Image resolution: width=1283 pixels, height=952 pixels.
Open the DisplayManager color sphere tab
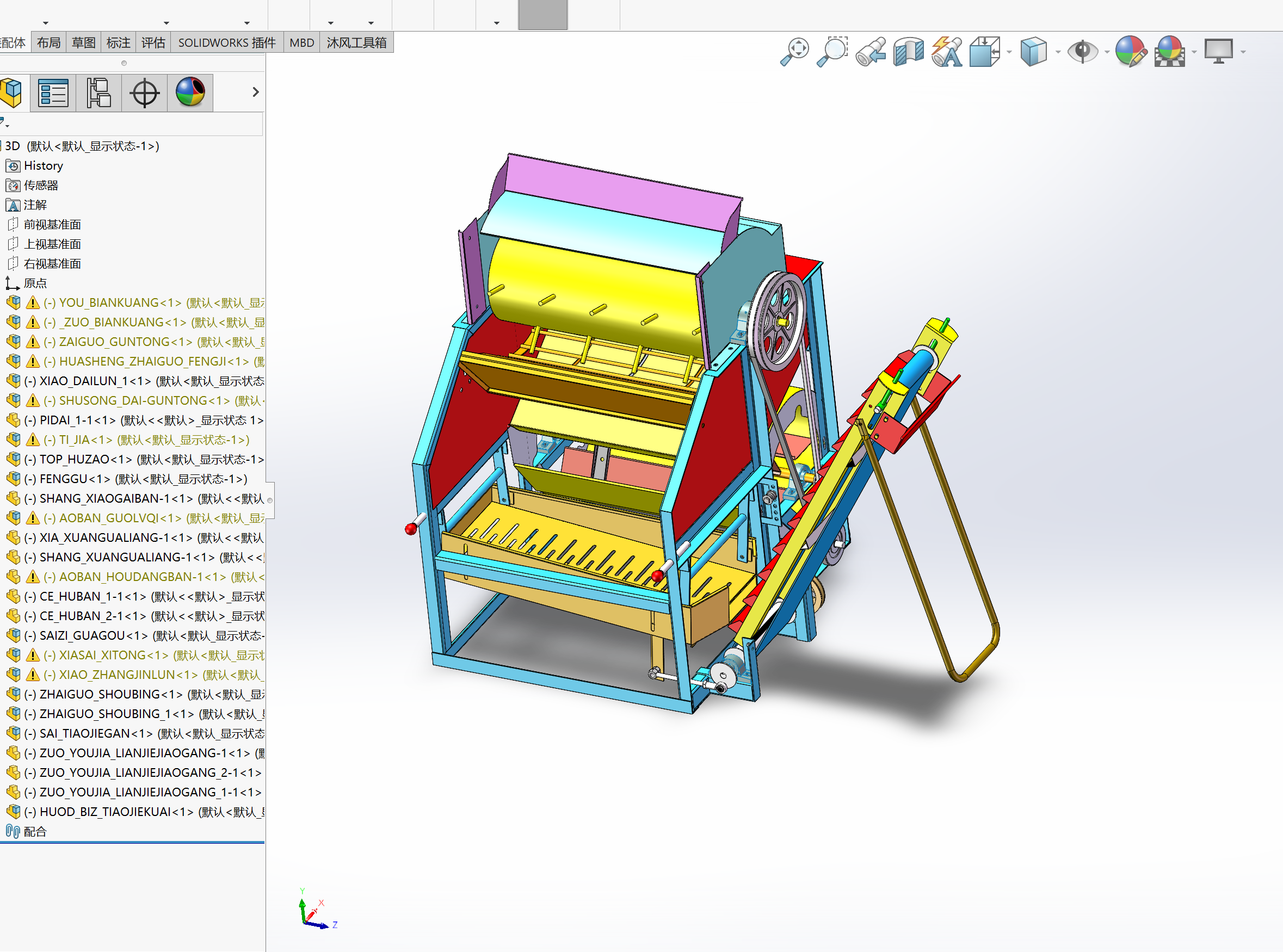[190, 93]
